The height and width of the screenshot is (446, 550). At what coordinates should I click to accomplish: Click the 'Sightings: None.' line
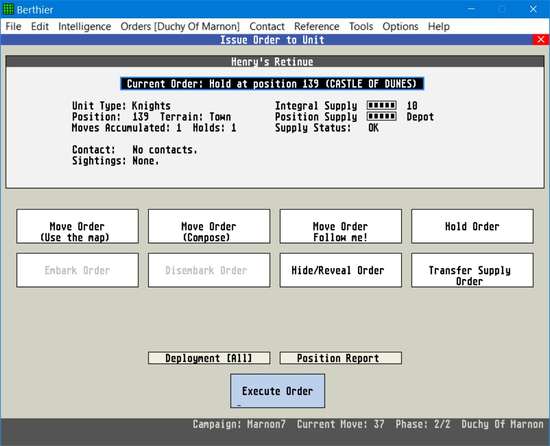115,161
